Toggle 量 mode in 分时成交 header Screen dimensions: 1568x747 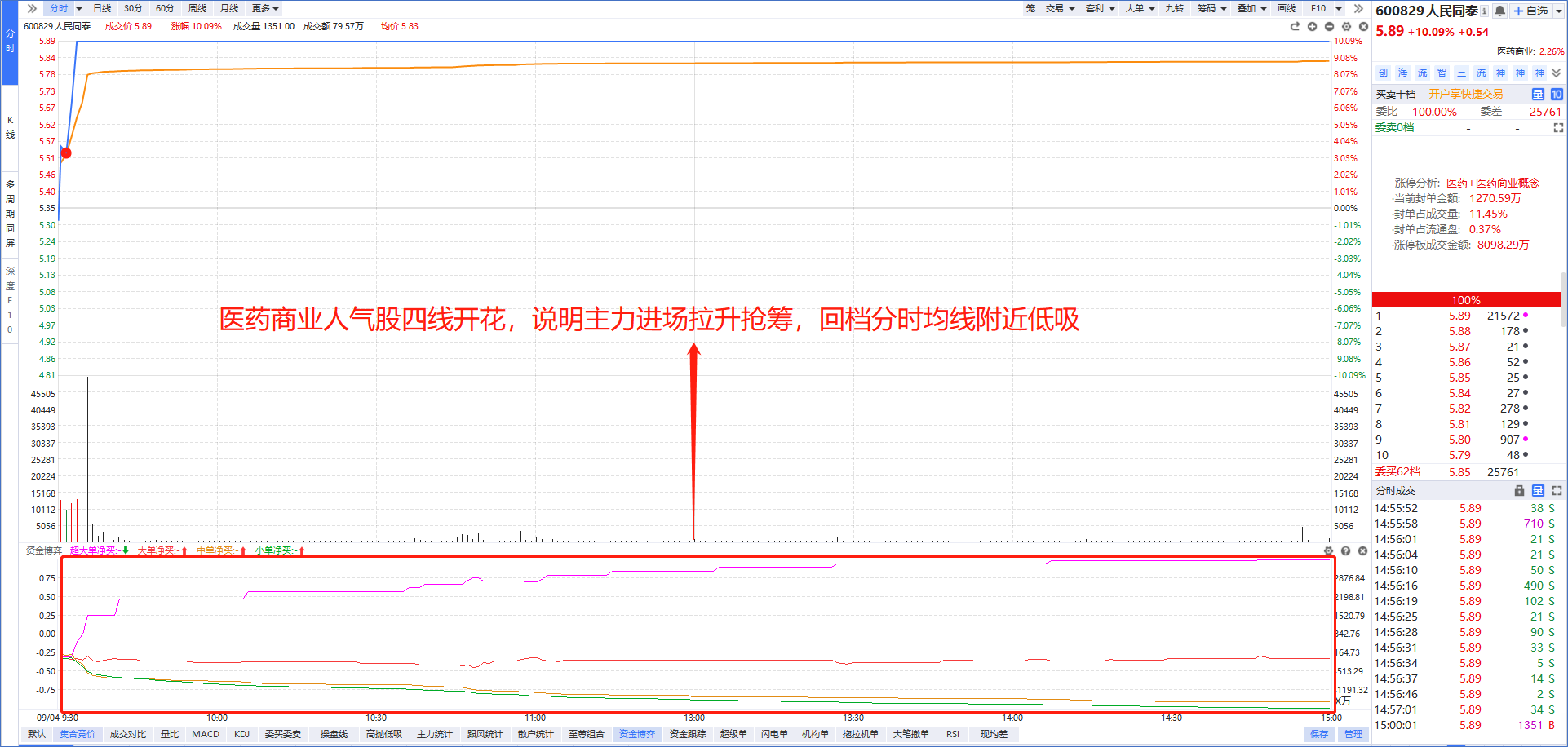(1538, 490)
